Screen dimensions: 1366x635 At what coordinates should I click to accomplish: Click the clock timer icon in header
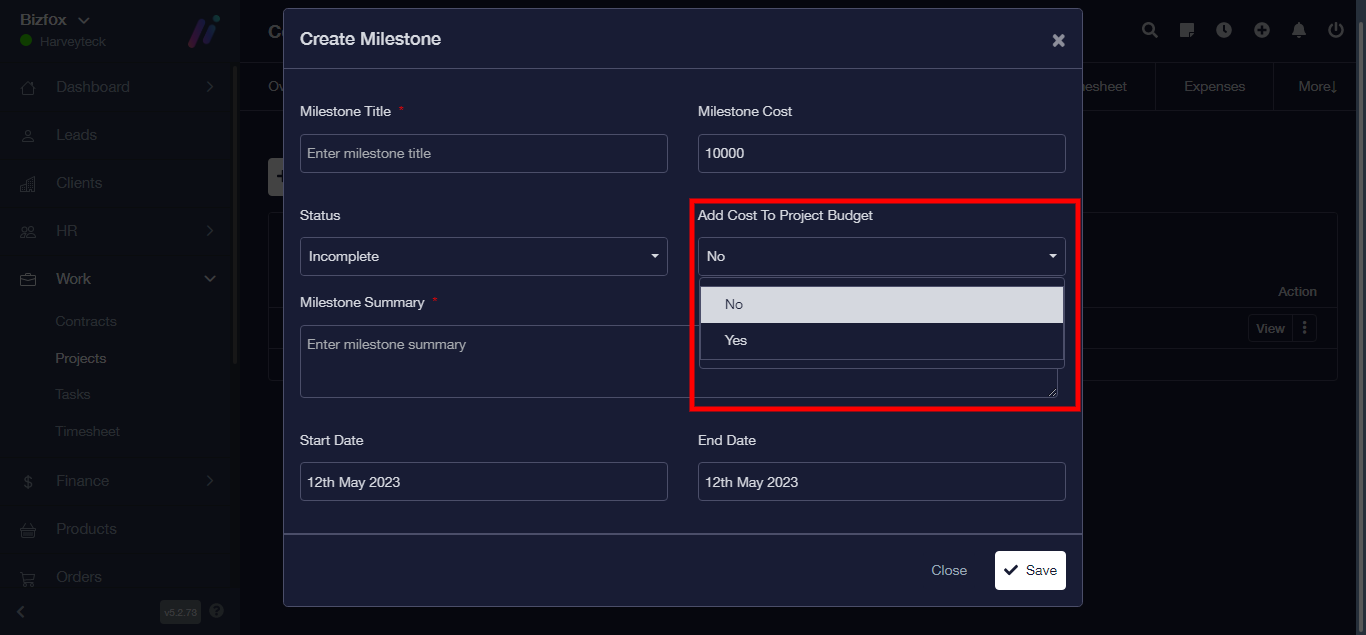(x=1224, y=31)
